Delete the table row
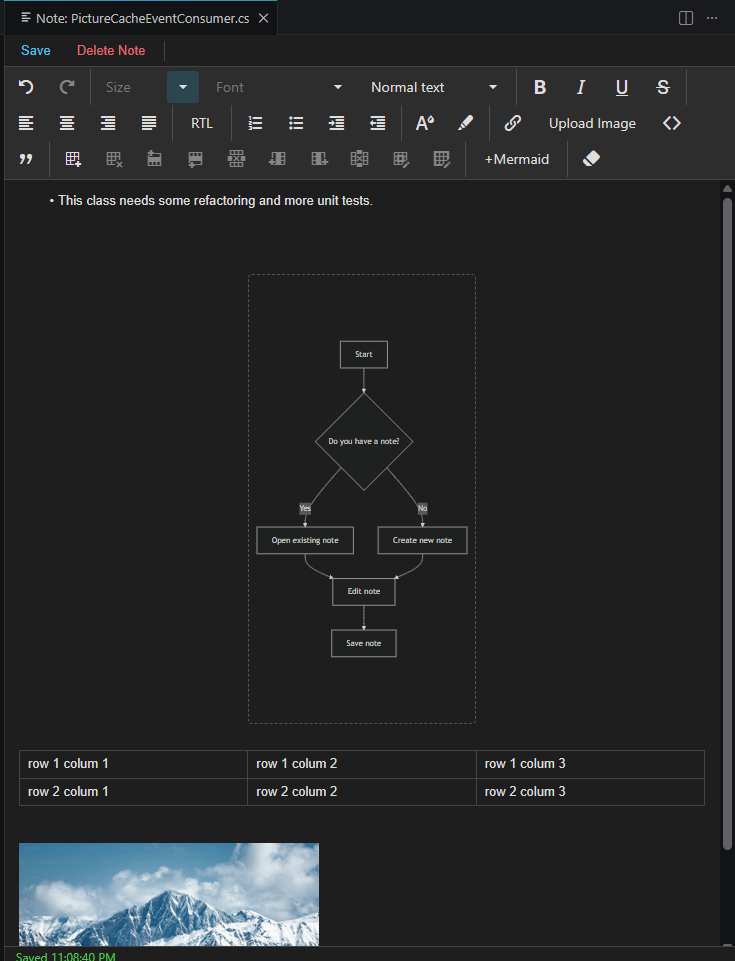The width and height of the screenshot is (735, 961). point(237,159)
